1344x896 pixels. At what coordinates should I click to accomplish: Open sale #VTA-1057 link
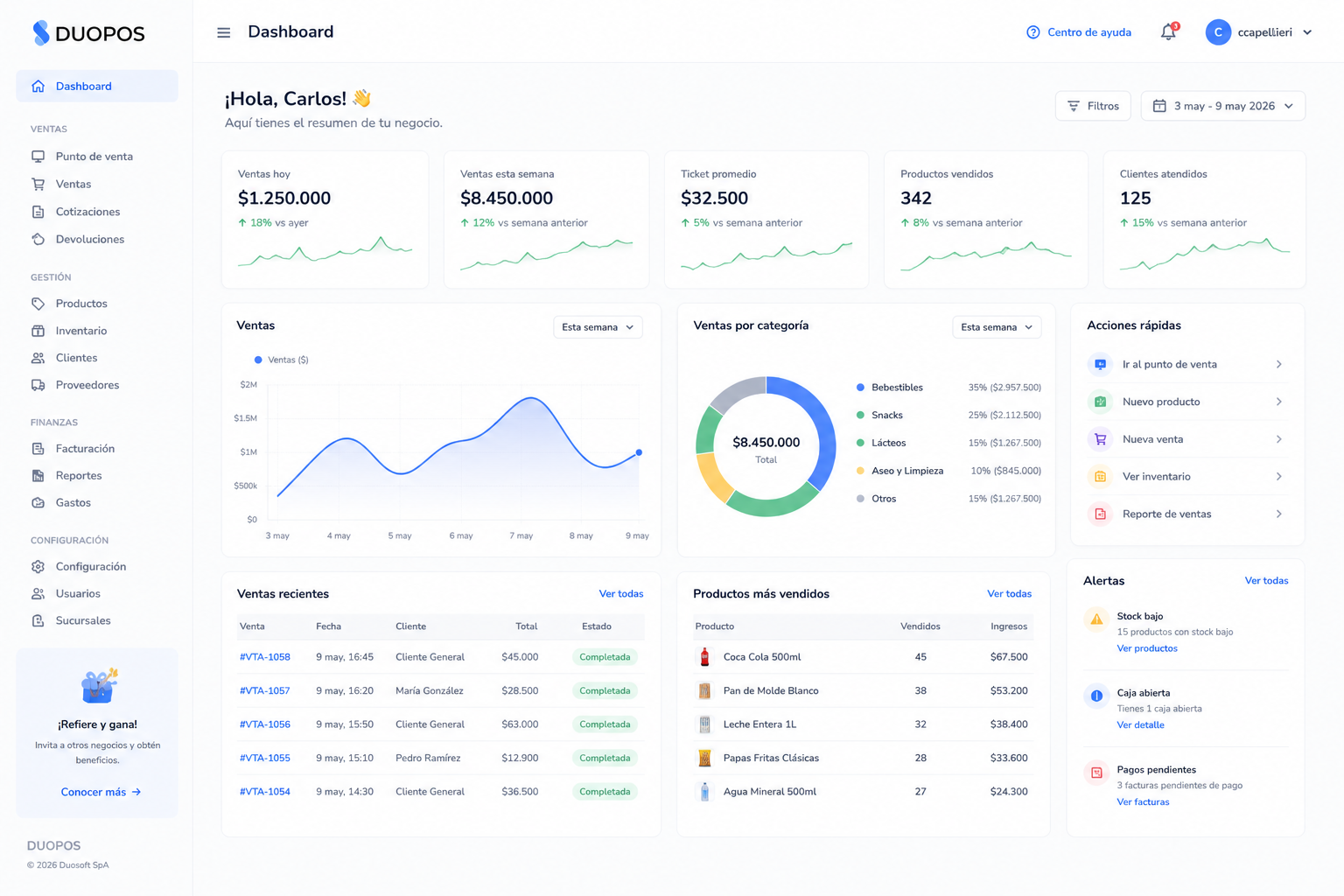[x=265, y=691]
